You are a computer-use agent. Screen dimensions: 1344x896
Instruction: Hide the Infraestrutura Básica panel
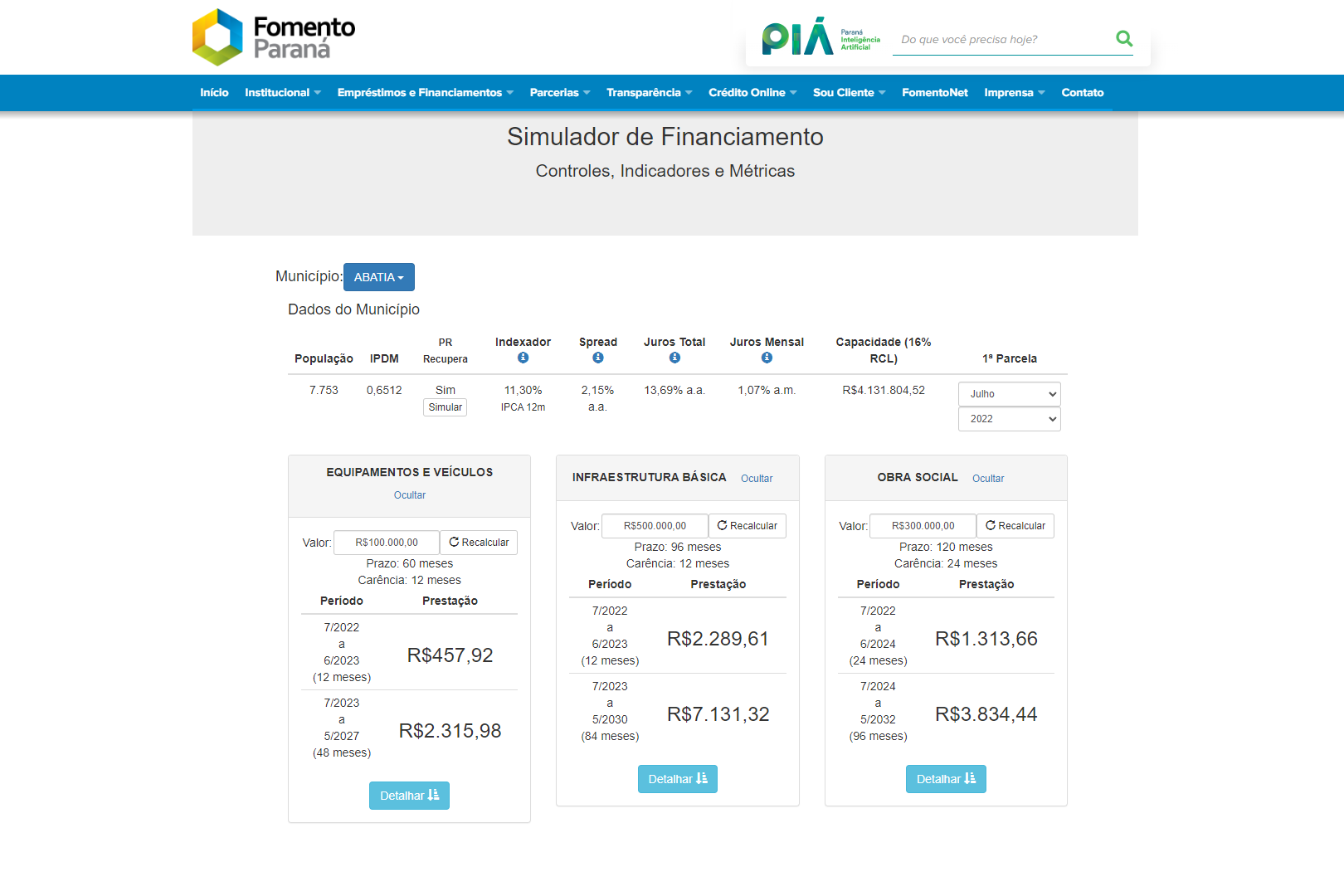pos(757,479)
